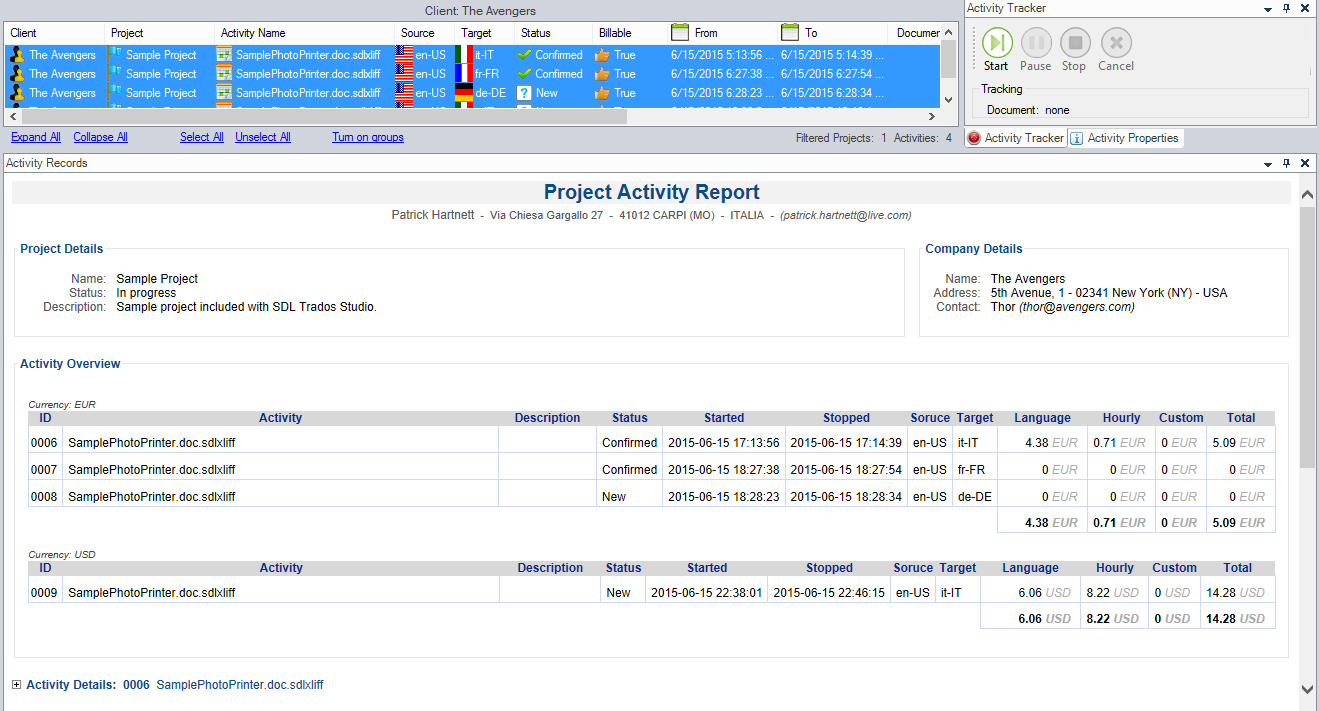Image resolution: width=1319 pixels, height=711 pixels.
Task: Sort the grid by the Source column header
Action: click(x=424, y=33)
